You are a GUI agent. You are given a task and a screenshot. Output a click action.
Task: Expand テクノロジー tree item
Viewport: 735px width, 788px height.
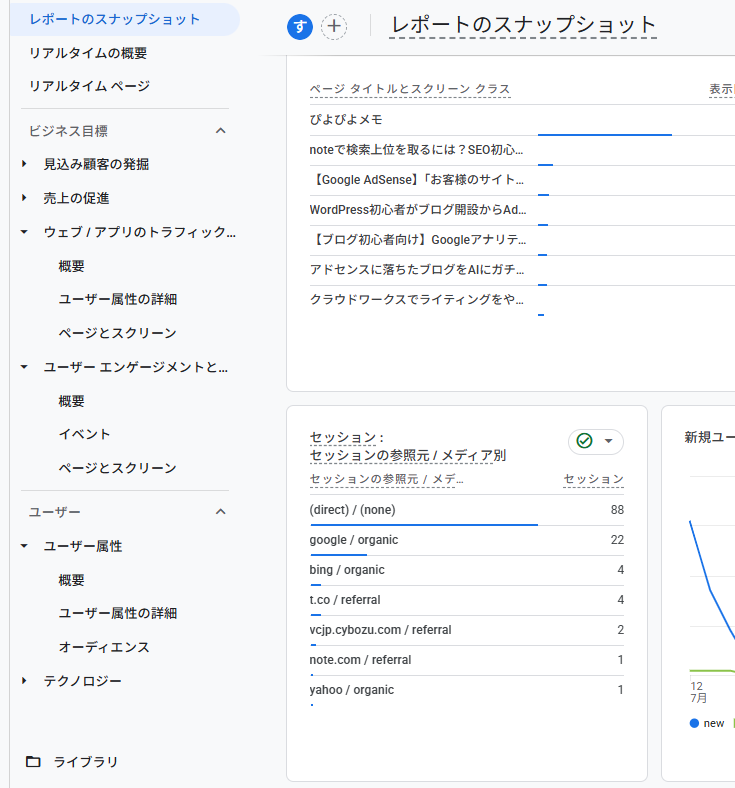tap(24, 681)
